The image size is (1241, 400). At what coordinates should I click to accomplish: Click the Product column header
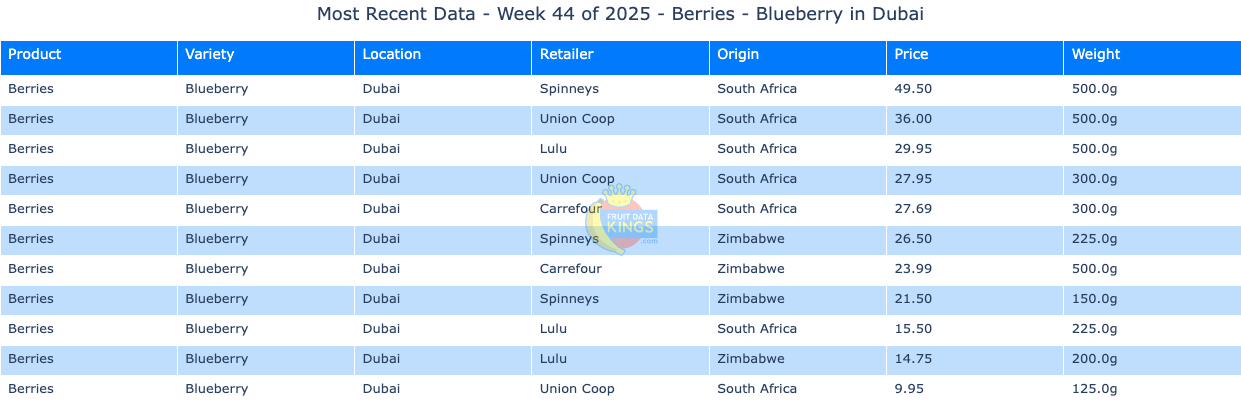35,55
